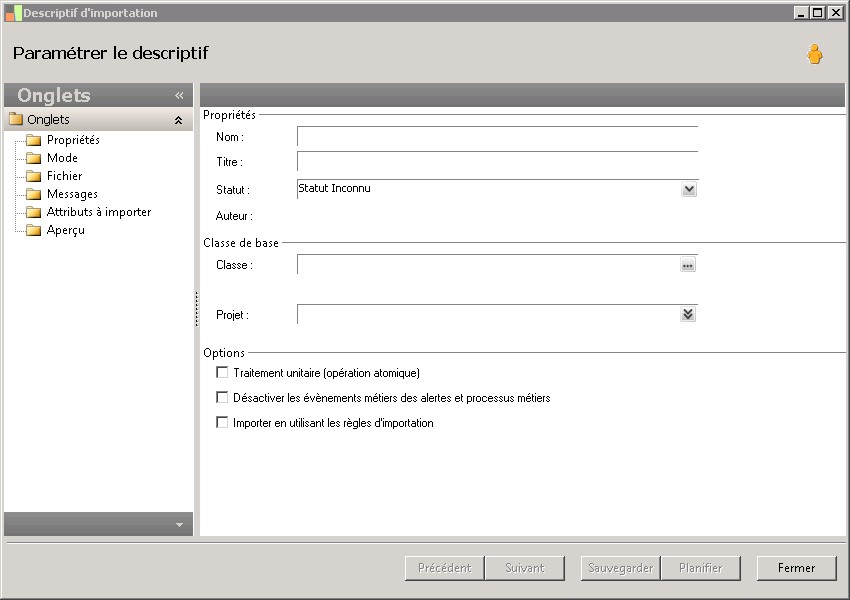Open the Statut dropdown list
This screenshot has height=600, width=850.
pyautogui.click(x=688, y=189)
